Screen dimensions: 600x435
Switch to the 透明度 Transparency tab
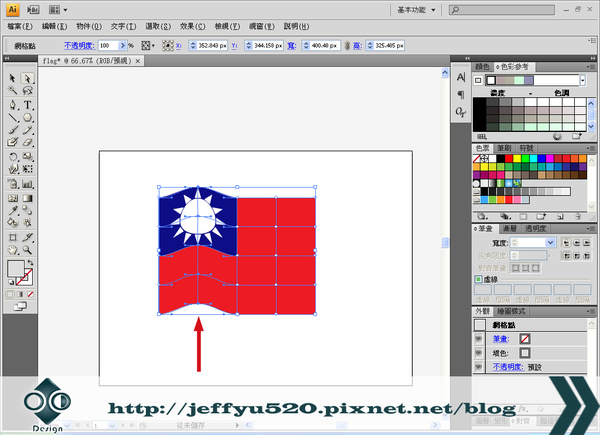point(535,229)
